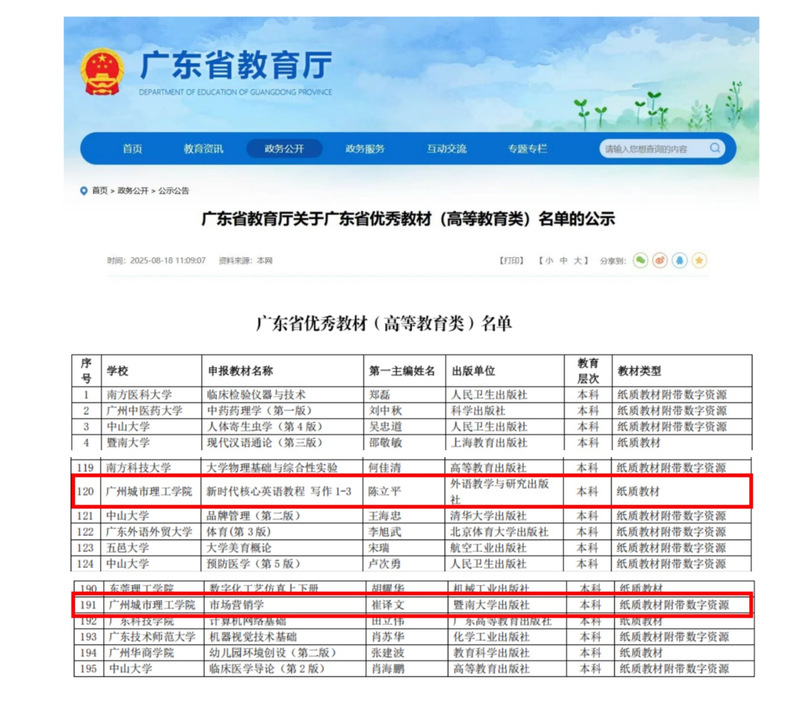Set font size to 大

577,260
